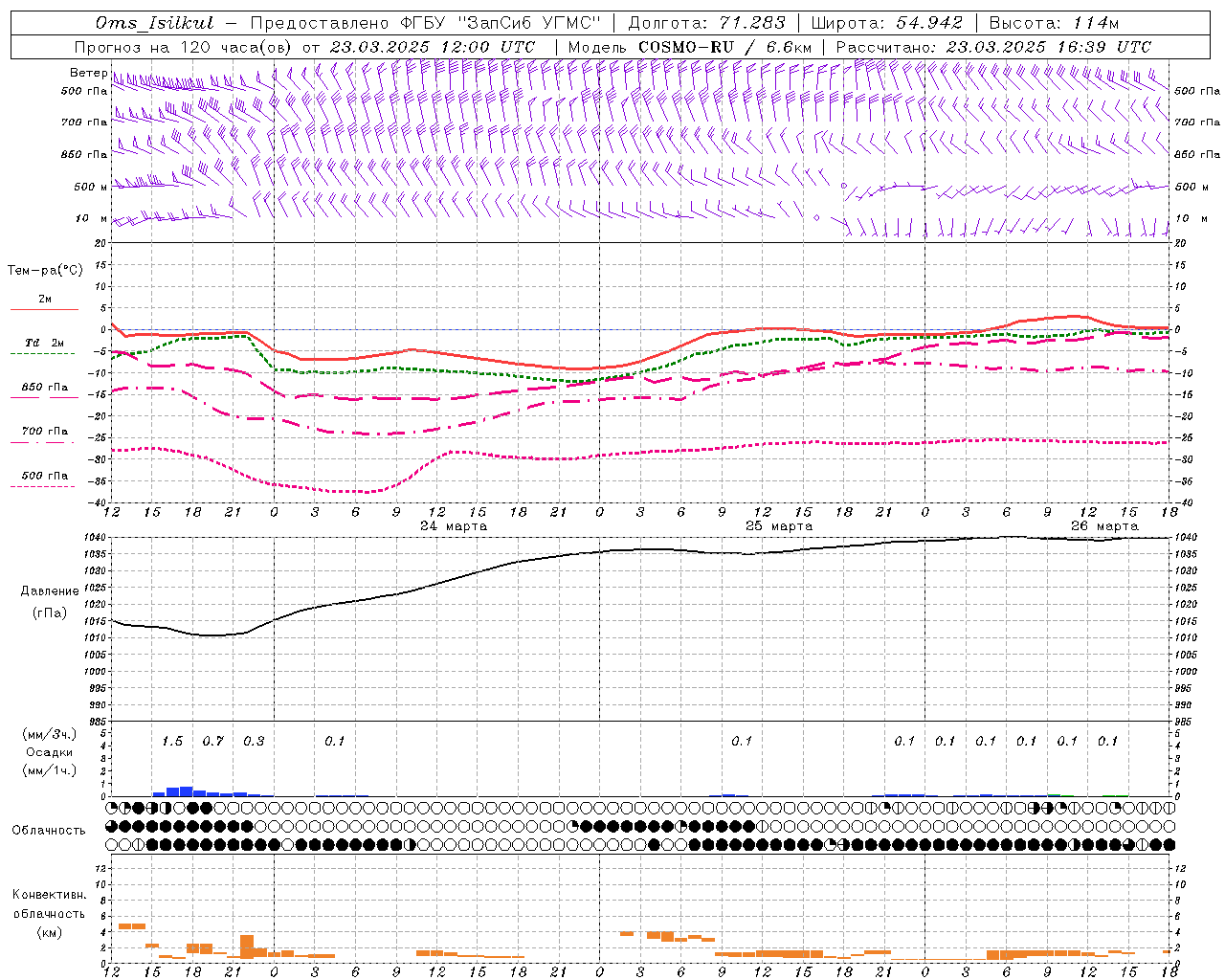Select the 850 гПа temperature legend label
Viewport: 1225px width, 980px height.
pyautogui.click(x=44, y=388)
